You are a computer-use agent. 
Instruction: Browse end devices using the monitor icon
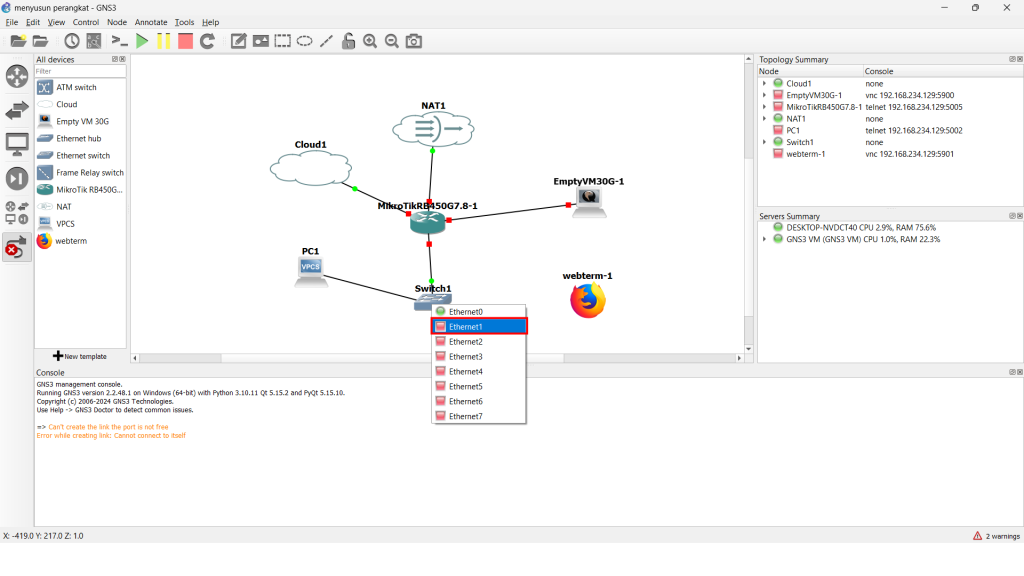pyautogui.click(x=17, y=144)
